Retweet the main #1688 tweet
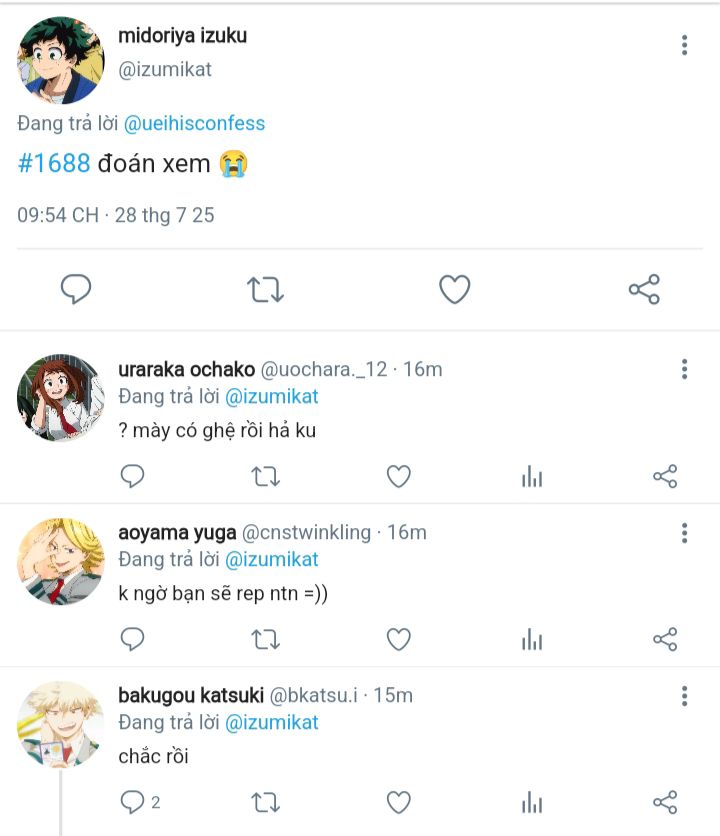Screen dimensions: 720x836 [x=265, y=290]
